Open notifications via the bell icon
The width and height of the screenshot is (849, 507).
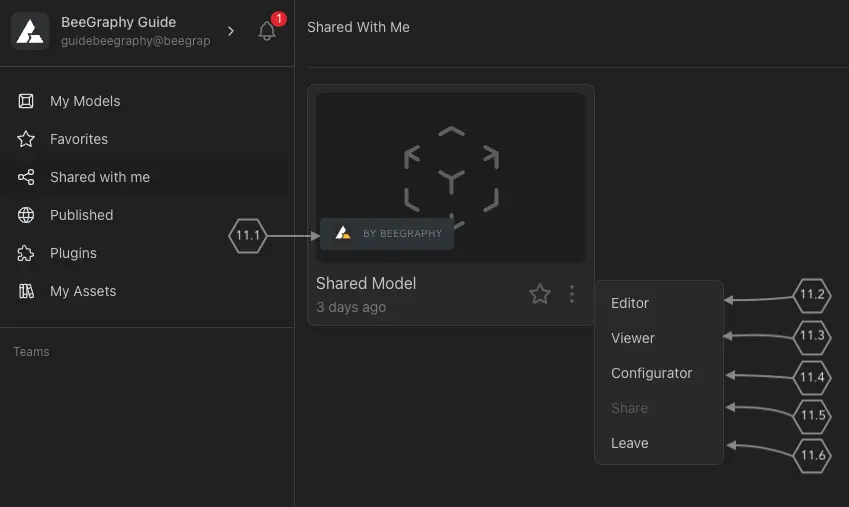click(x=267, y=31)
